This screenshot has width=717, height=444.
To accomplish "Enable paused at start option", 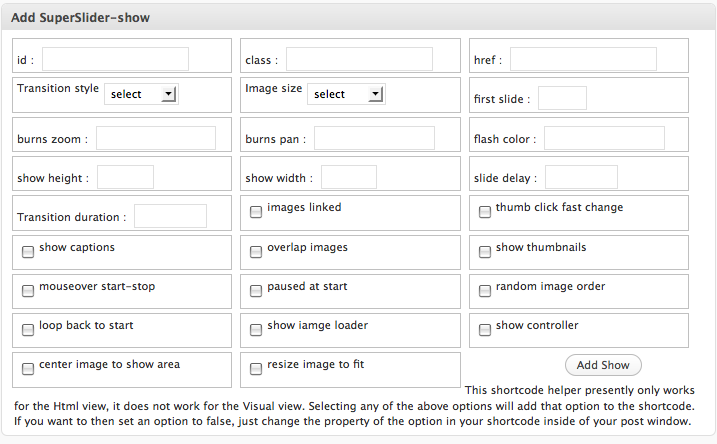I will [256, 291].
